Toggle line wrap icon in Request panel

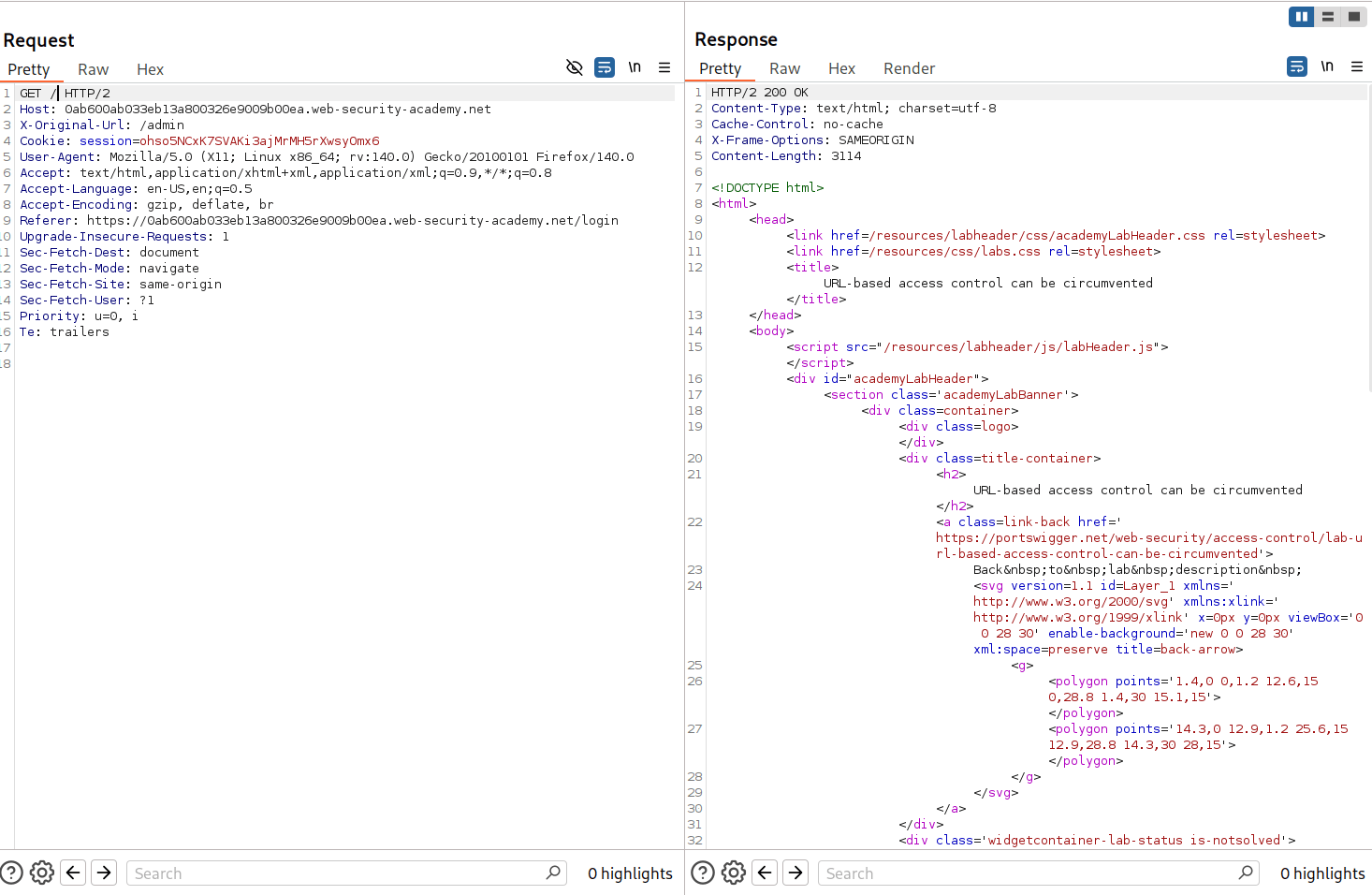605,67
